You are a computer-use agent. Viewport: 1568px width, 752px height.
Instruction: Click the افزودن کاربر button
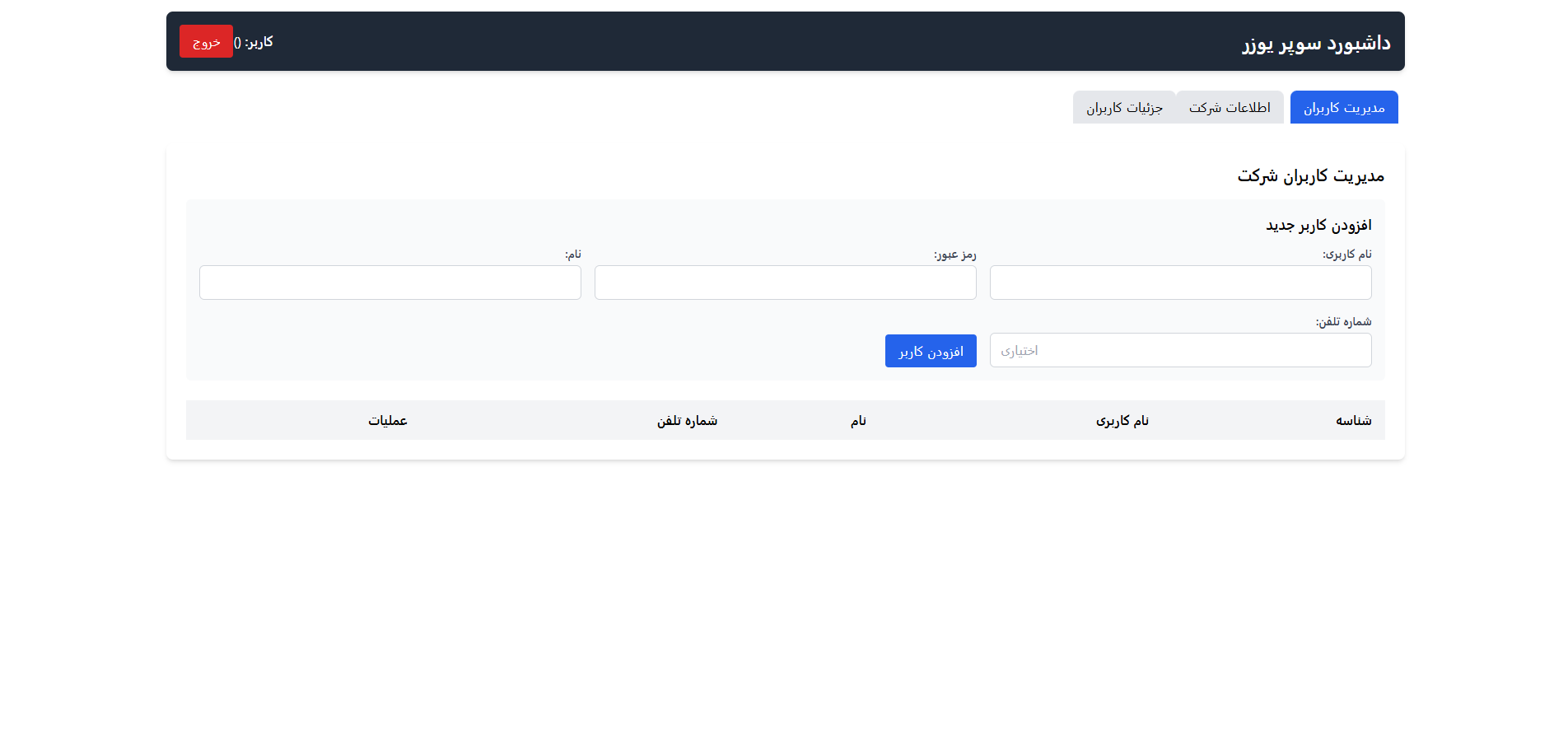(x=931, y=351)
